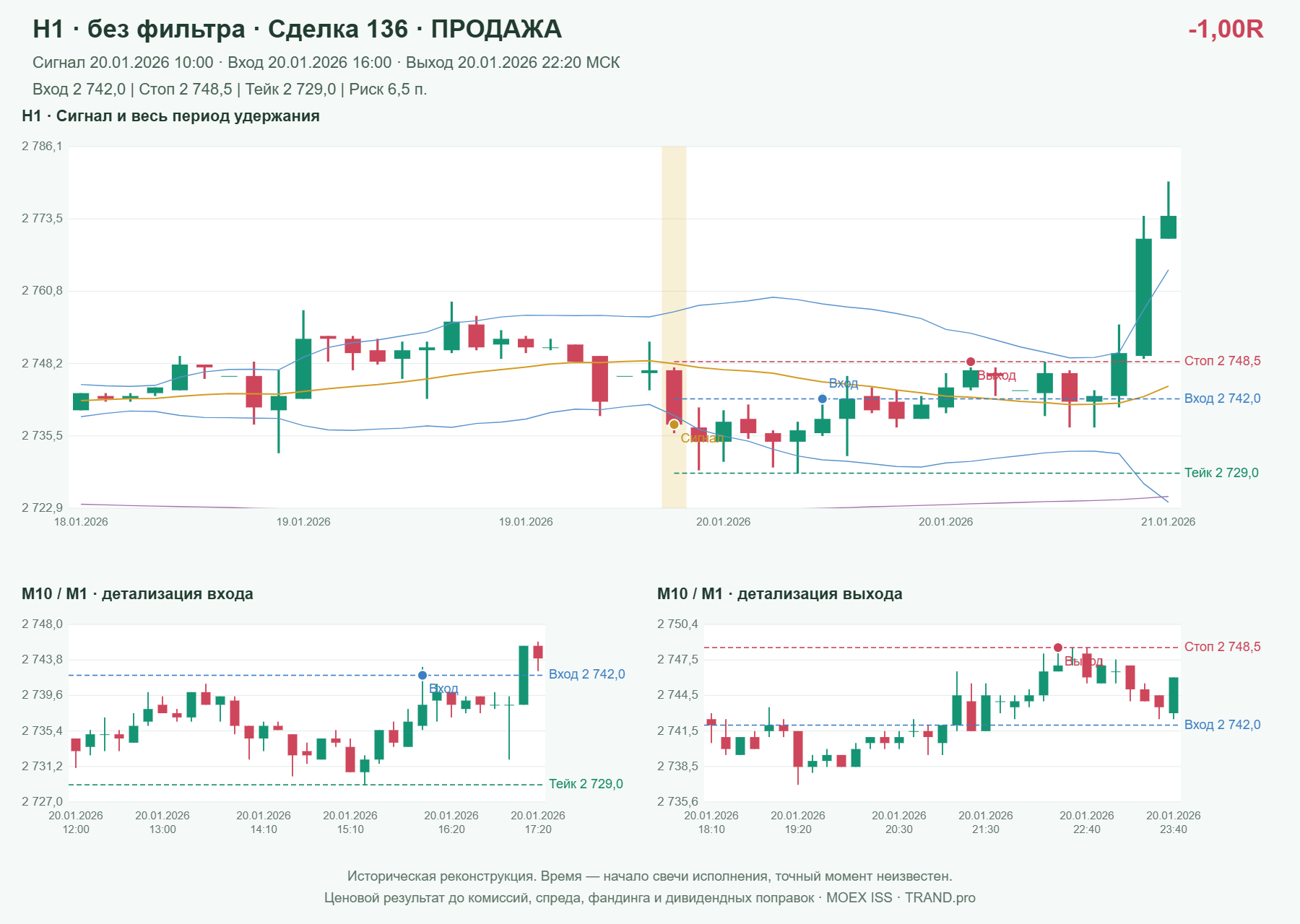Click the red Выход marker on the H1 chart
The width and height of the screenshot is (1300, 924).
tap(971, 362)
